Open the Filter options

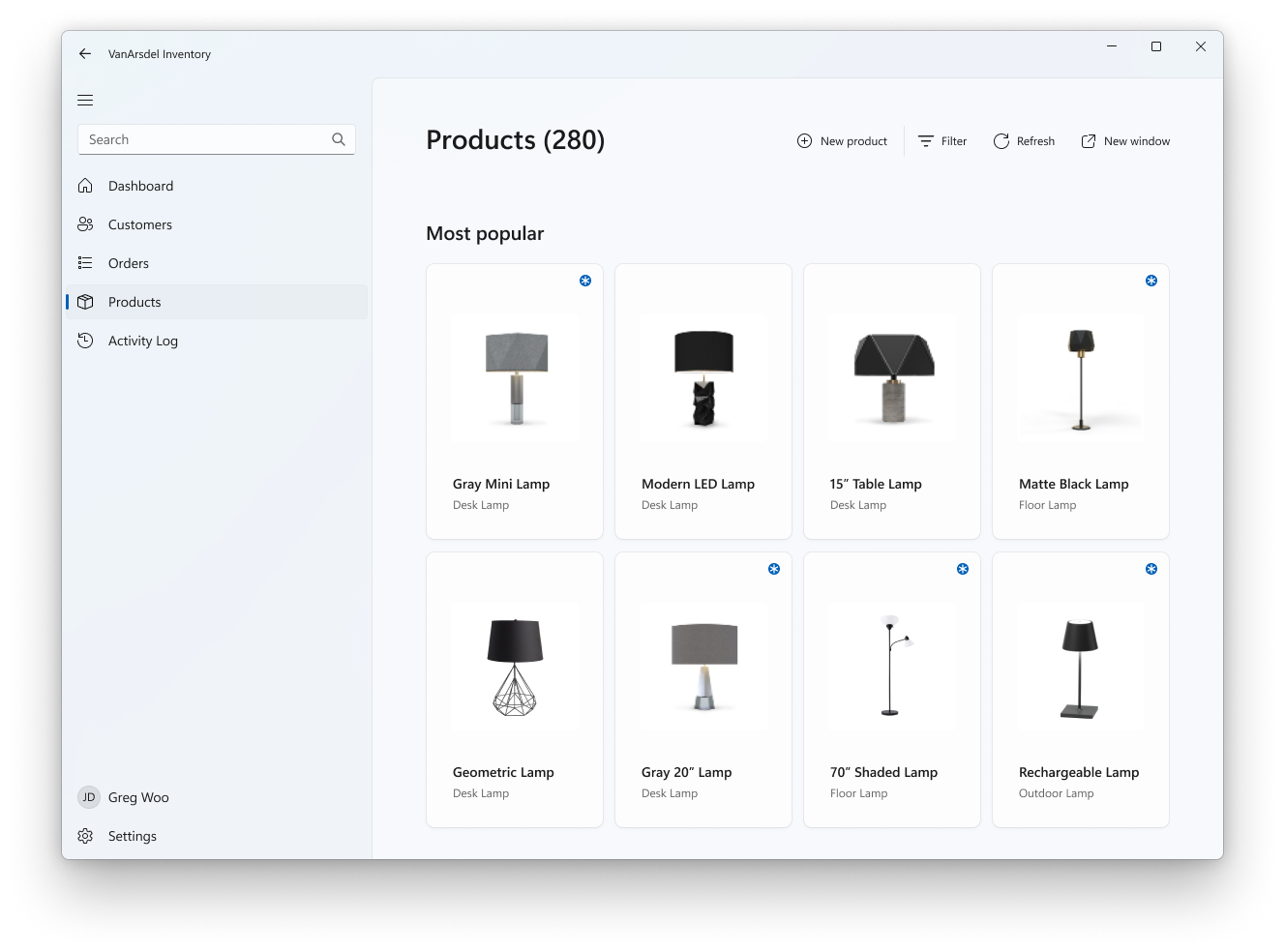[942, 141]
